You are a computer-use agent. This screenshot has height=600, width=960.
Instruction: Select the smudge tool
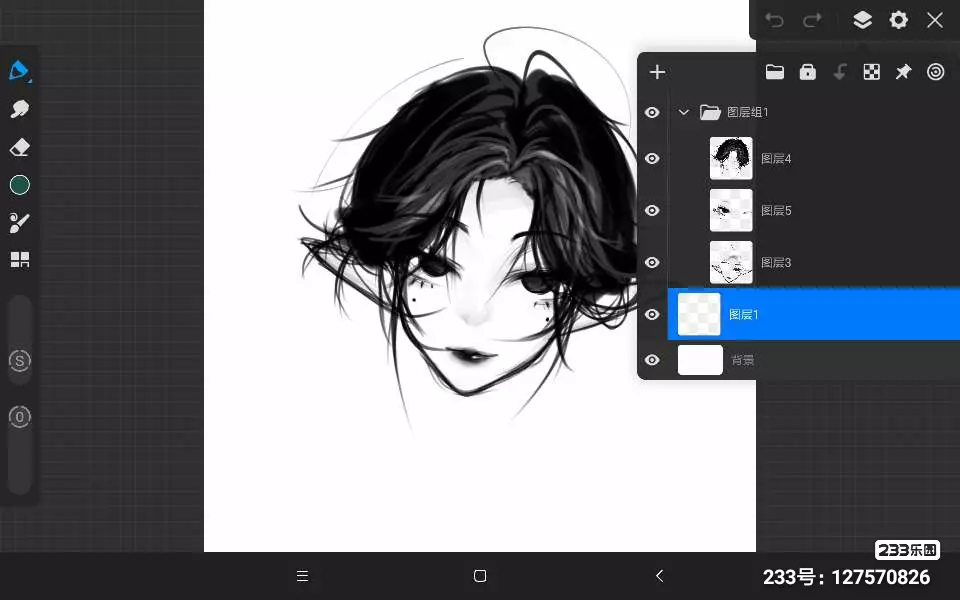point(19,109)
